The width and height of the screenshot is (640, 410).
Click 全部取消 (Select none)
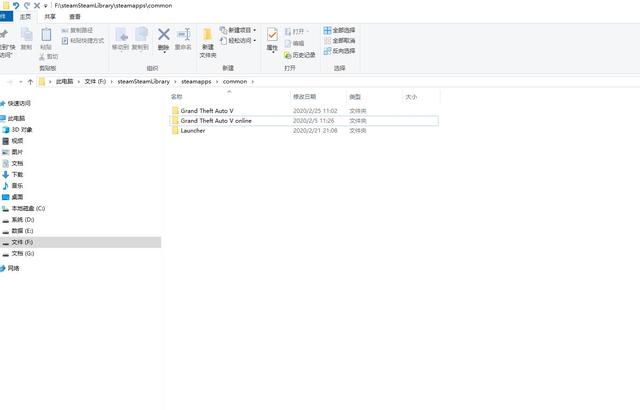click(x=339, y=40)
